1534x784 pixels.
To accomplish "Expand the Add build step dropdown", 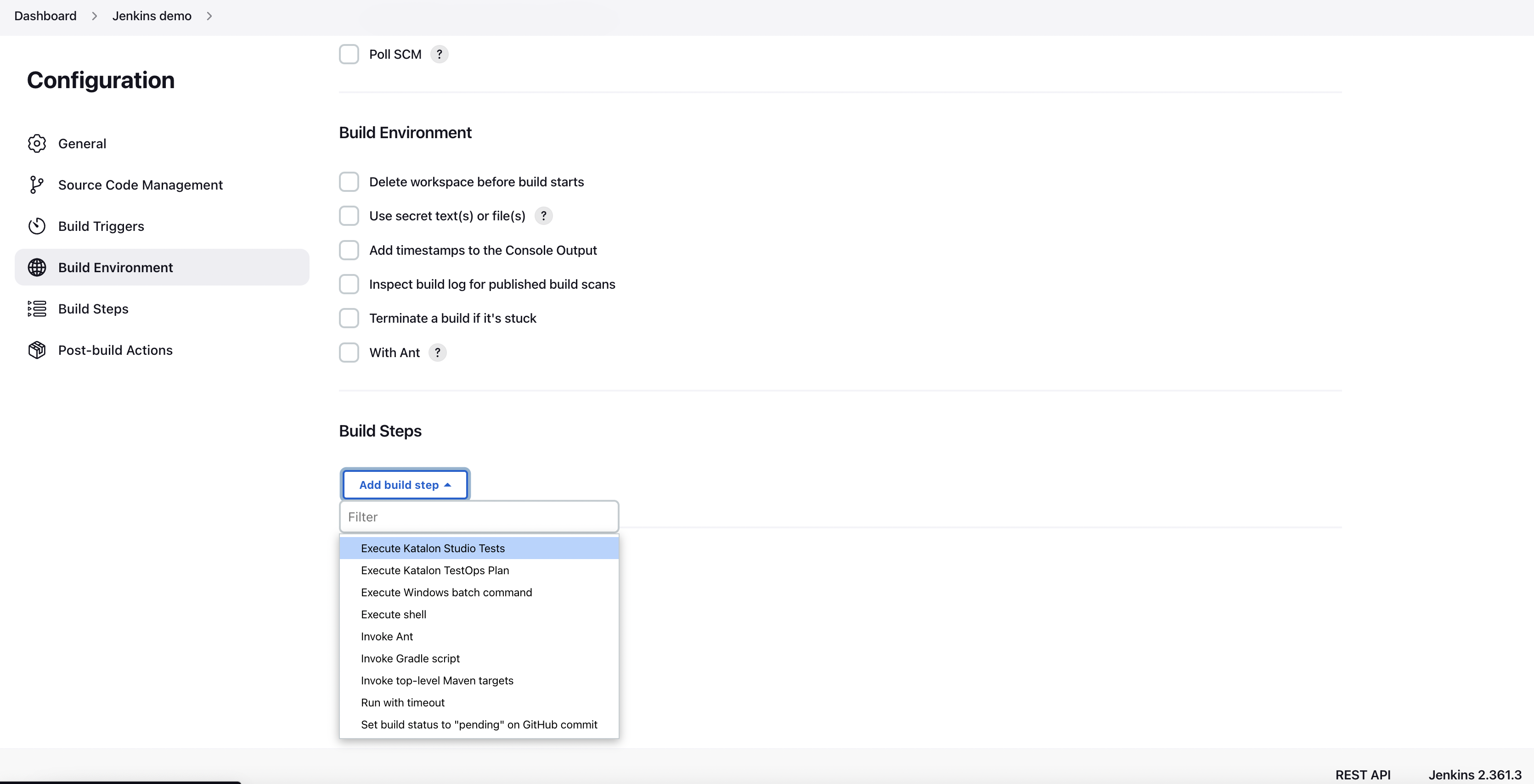I will (x=405, y=484).
